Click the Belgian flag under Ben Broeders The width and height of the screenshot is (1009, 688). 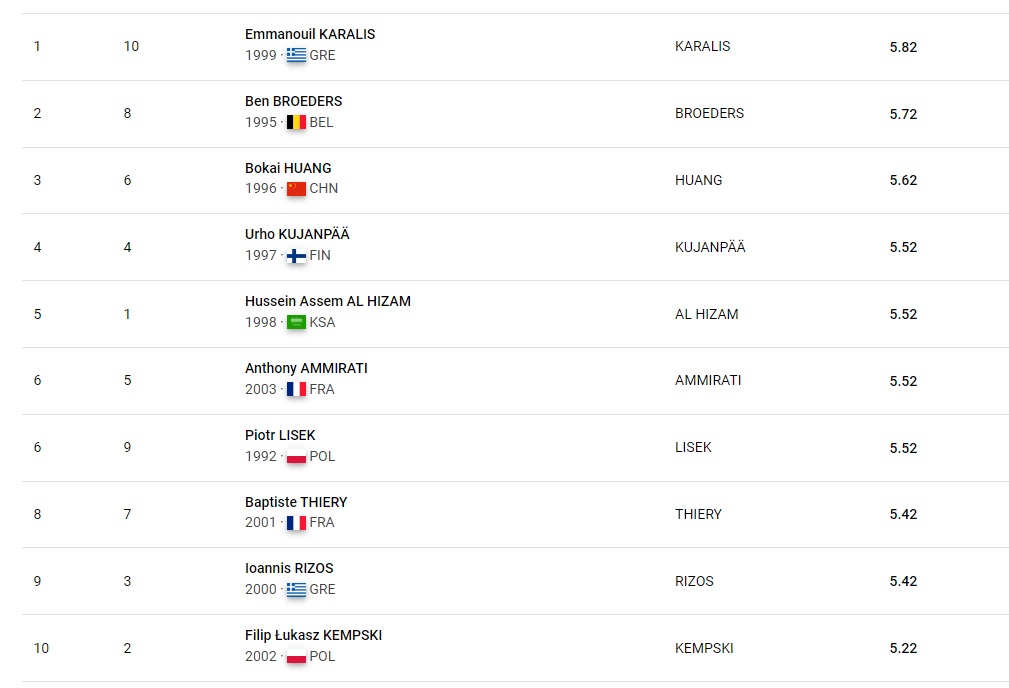[296, 122]
